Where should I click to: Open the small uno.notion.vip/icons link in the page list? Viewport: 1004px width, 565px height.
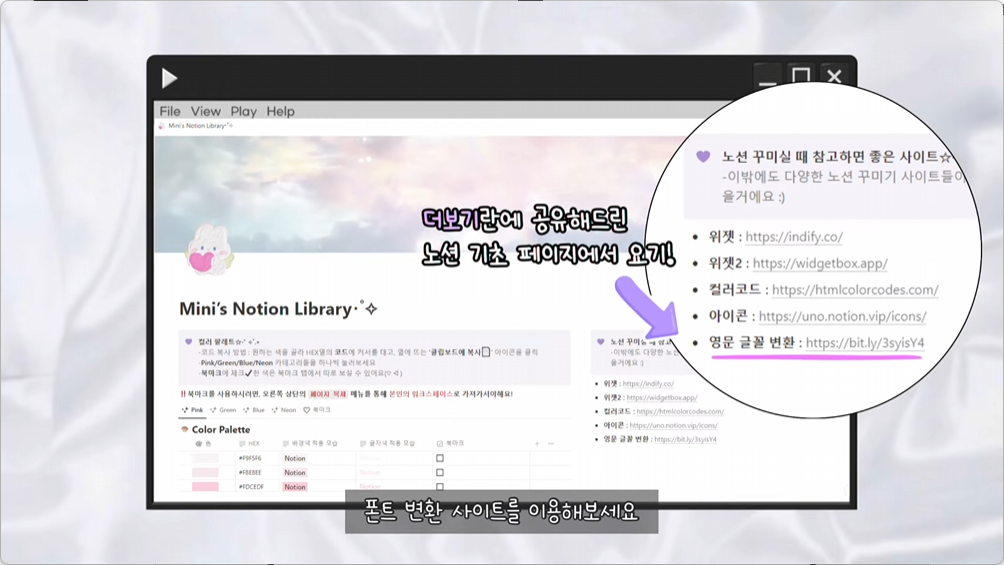(x=674, y=425)
